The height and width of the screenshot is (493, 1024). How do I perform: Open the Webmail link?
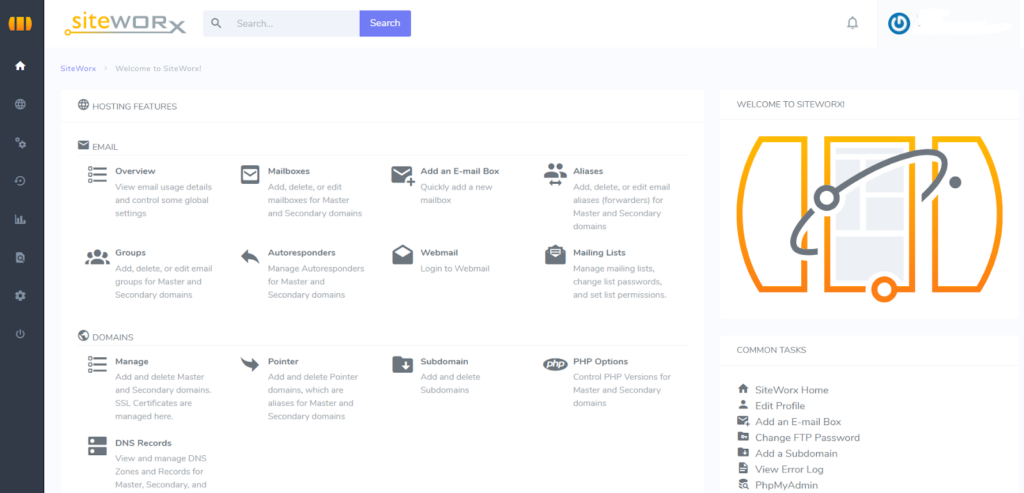tap(439, 253)
